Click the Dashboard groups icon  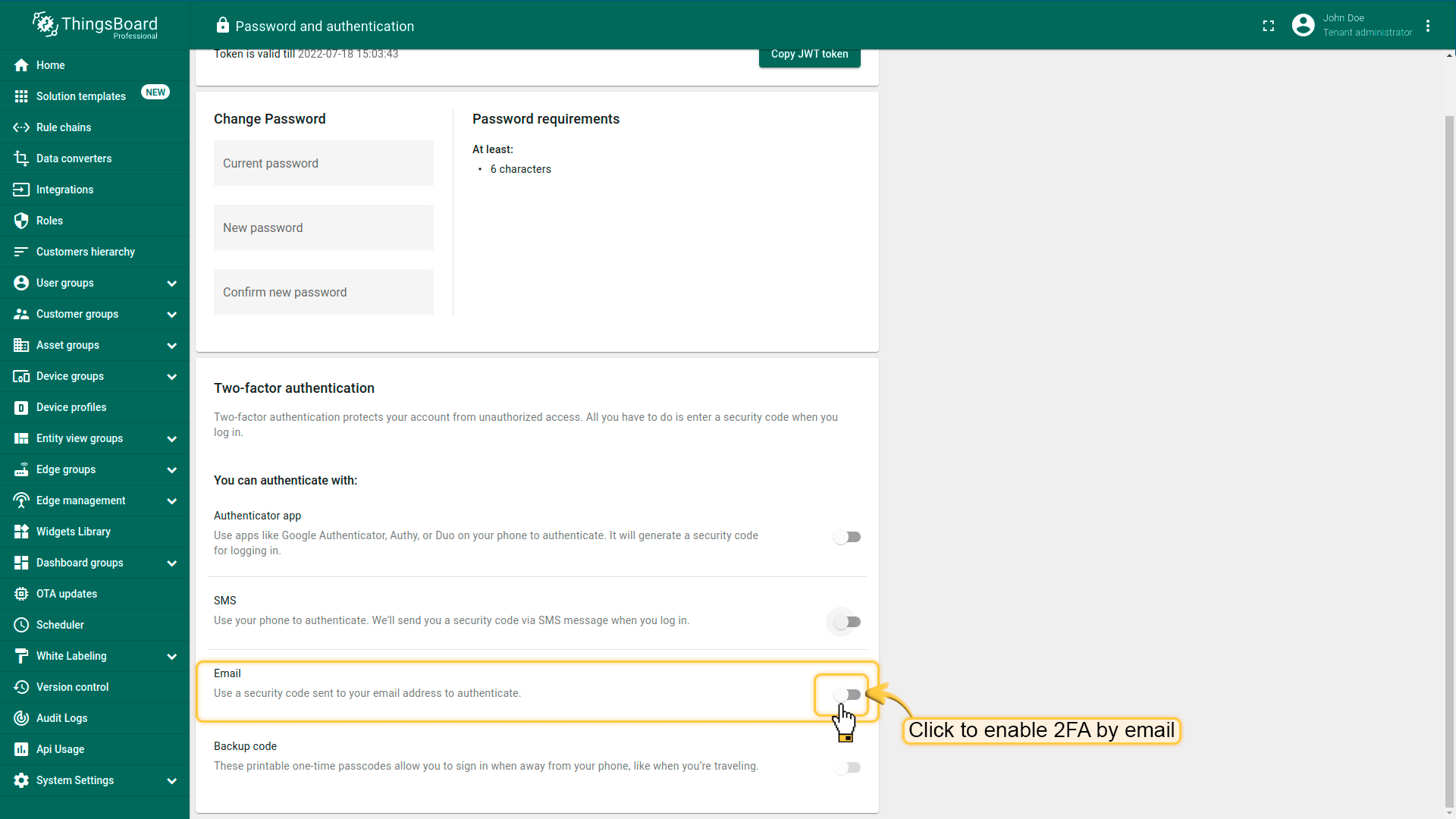click(21, 563)
